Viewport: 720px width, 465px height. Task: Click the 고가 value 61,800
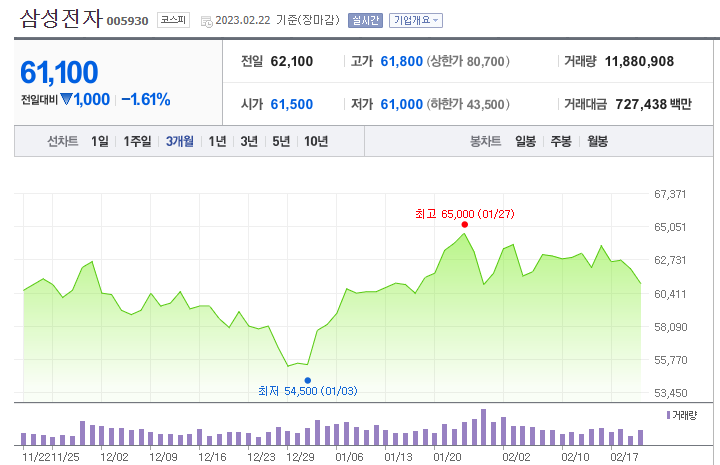coord(401,61)
